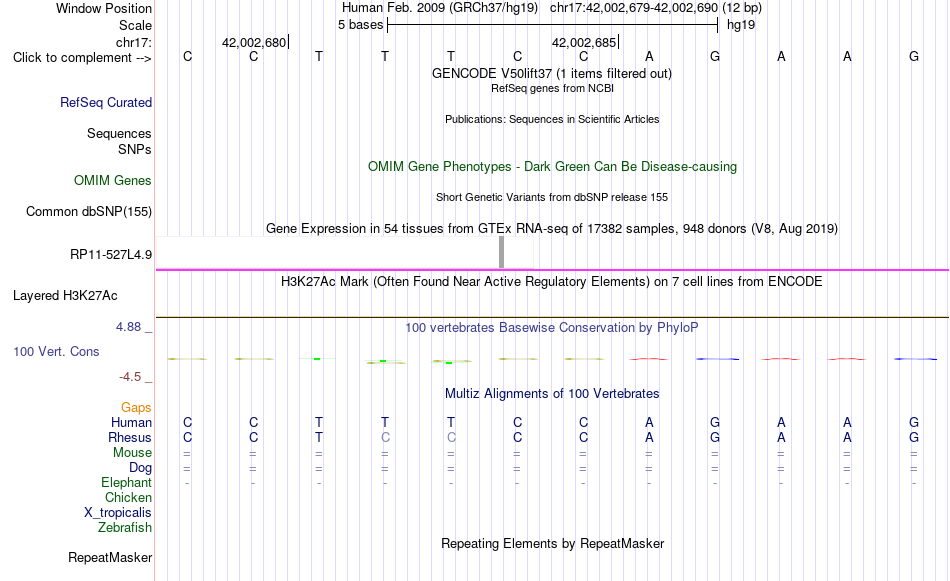Click the Human species label
The height and width of the screenshot is (581, 950).
pos(131,422)
